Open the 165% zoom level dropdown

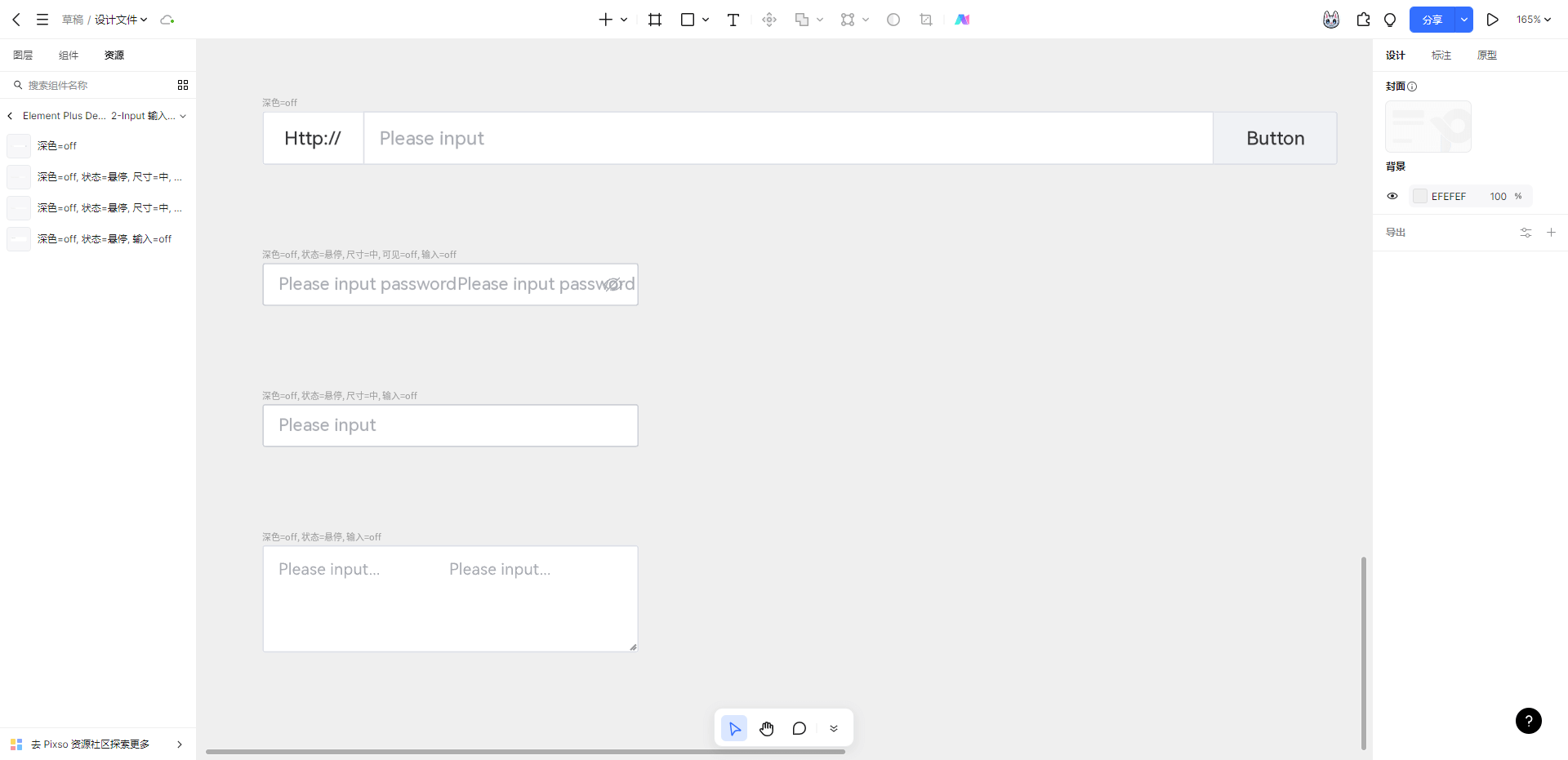tap(1533, 20)
